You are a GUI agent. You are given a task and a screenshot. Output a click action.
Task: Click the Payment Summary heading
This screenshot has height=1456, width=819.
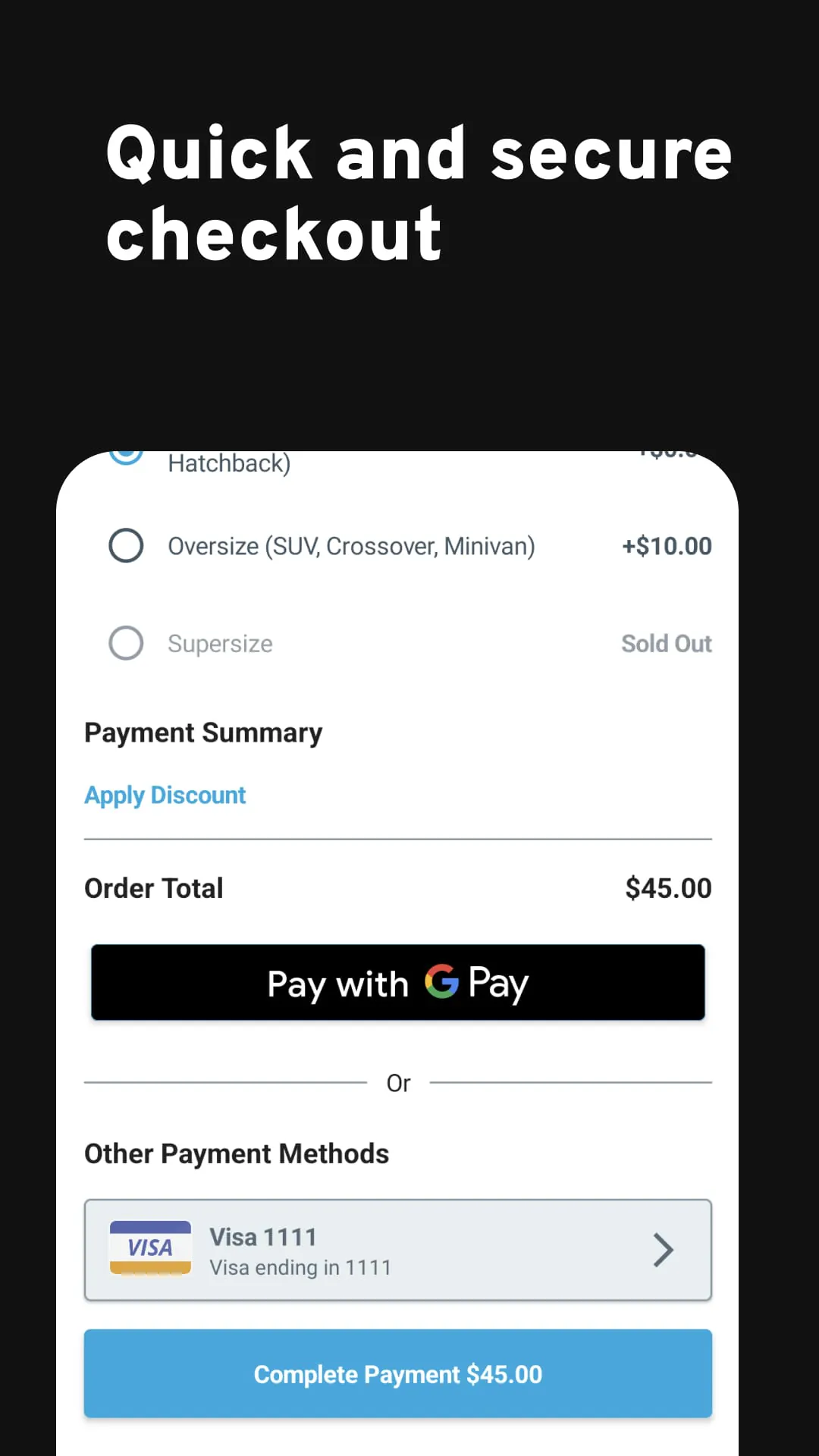[203, 733]
